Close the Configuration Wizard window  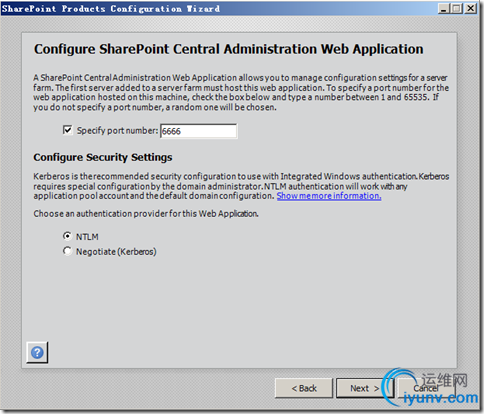[471, 8]
